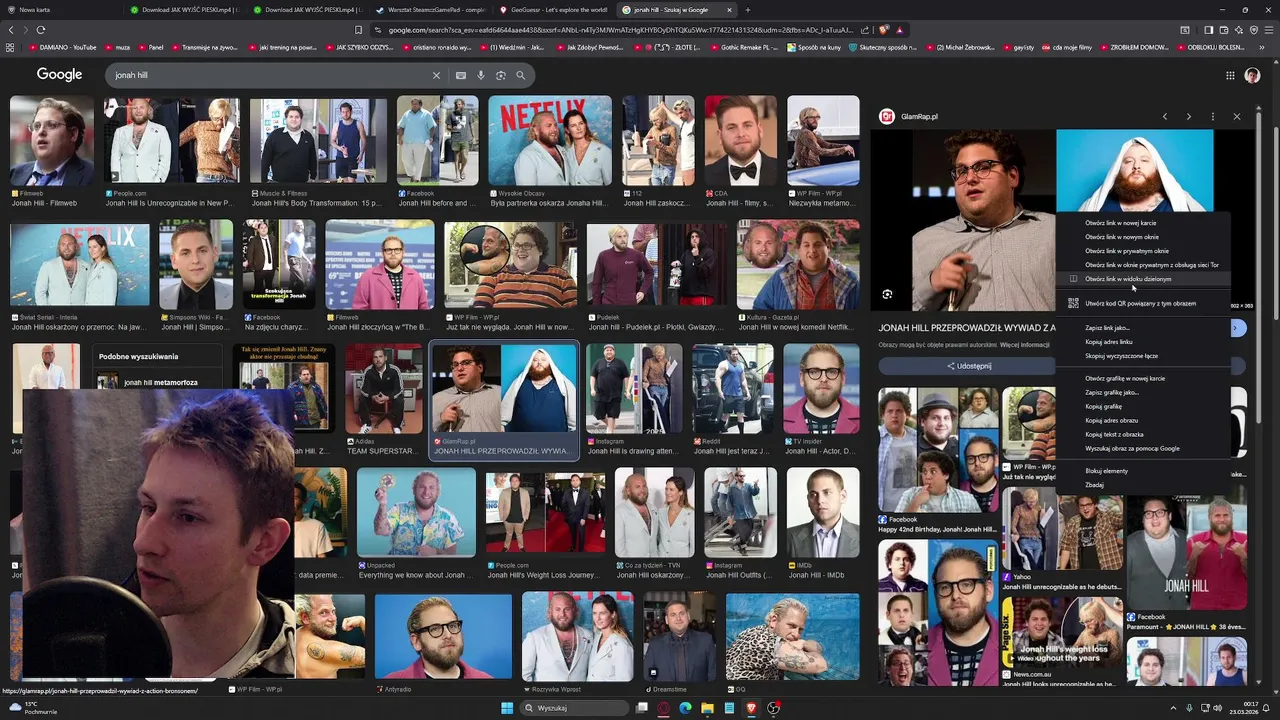Choose 'Otwórz link w prywatnym oknie'
1280x720 pixels.
coord(1143,251)
